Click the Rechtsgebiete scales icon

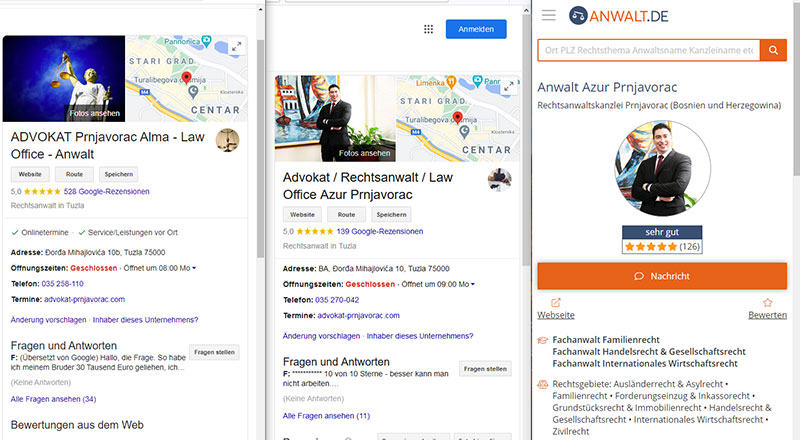[542, 384]
